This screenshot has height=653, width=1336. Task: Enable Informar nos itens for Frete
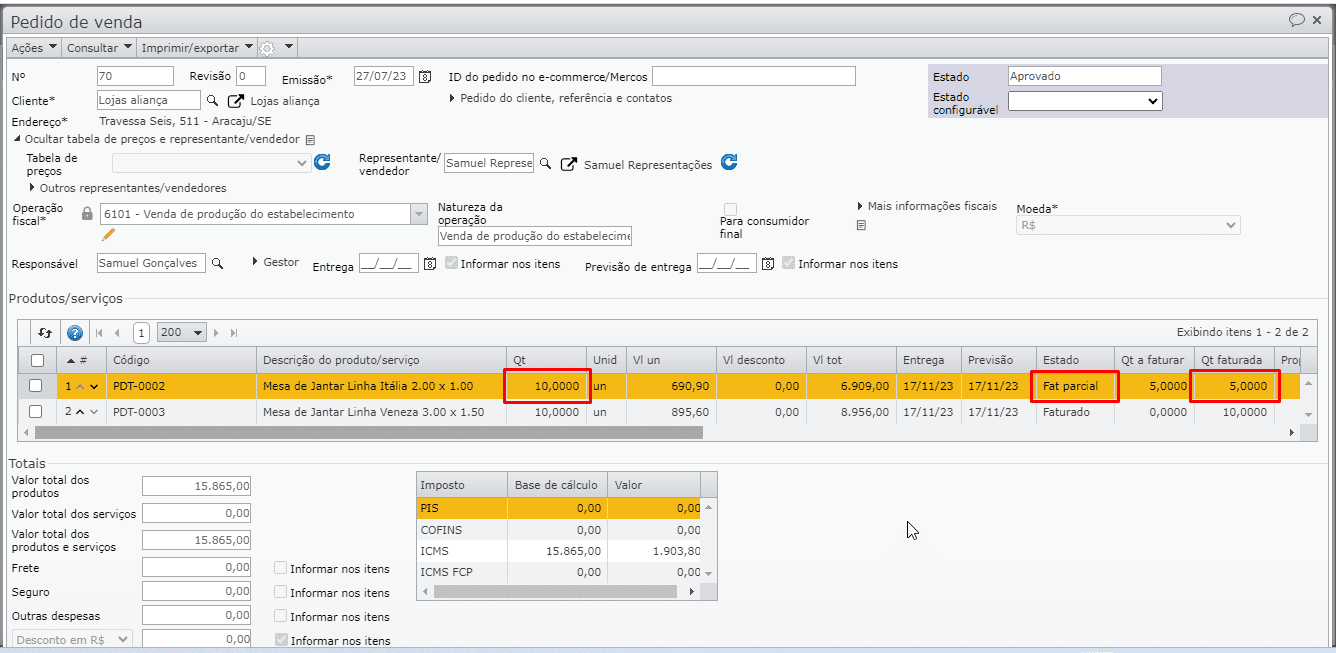coord(281,568)
